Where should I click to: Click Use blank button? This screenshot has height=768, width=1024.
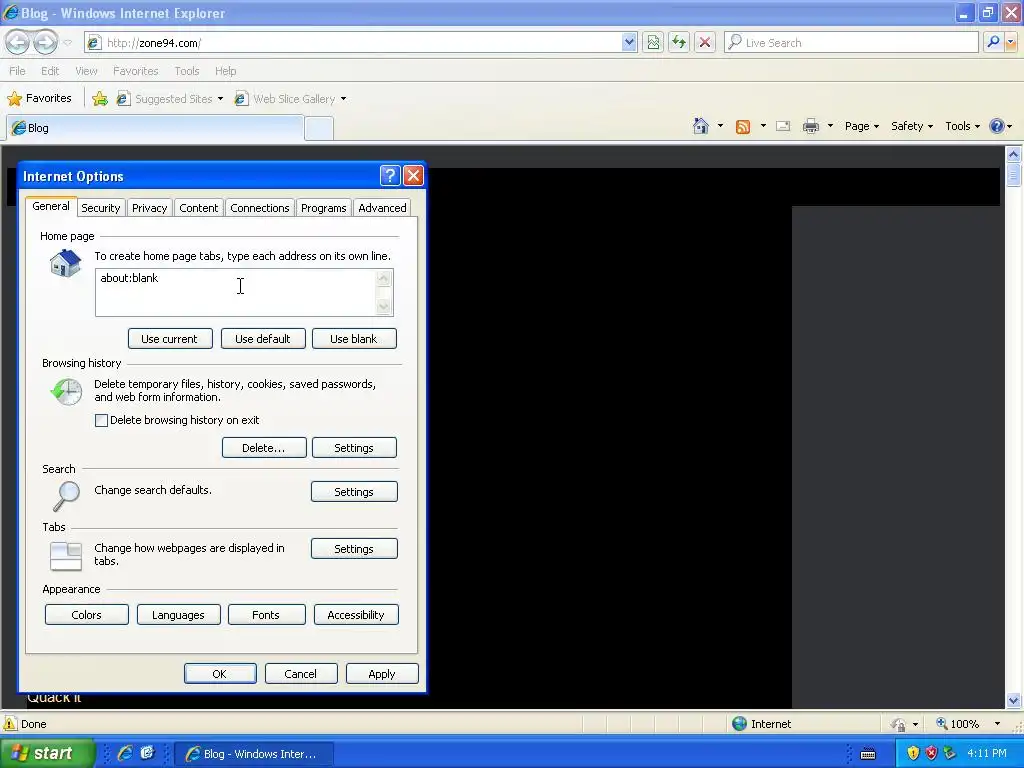click(x=354, y=339)
